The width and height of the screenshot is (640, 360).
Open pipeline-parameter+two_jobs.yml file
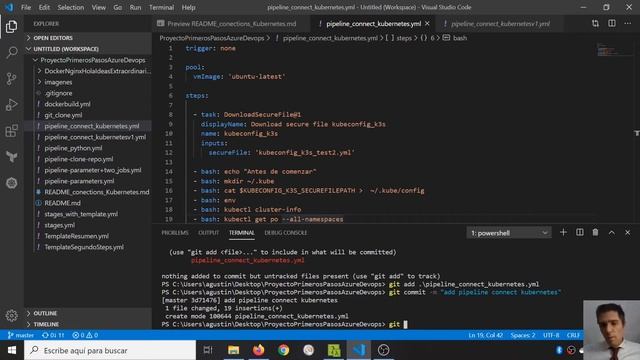tap(93, 170)
